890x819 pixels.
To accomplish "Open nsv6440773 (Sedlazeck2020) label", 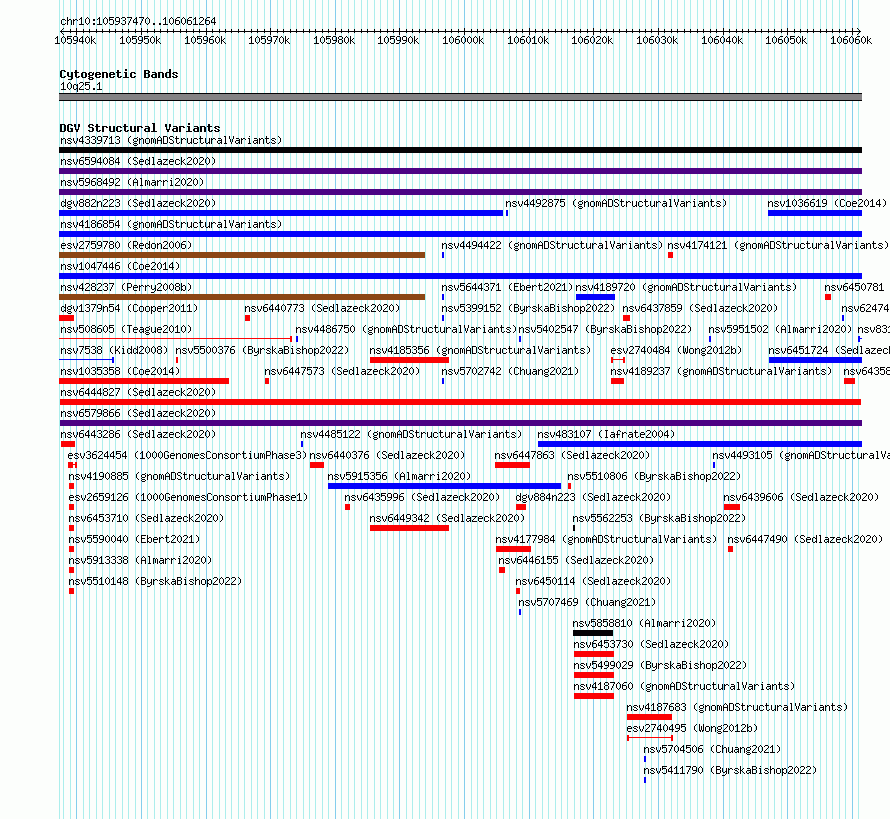I will pyautogui.click(x=322, y=308).
